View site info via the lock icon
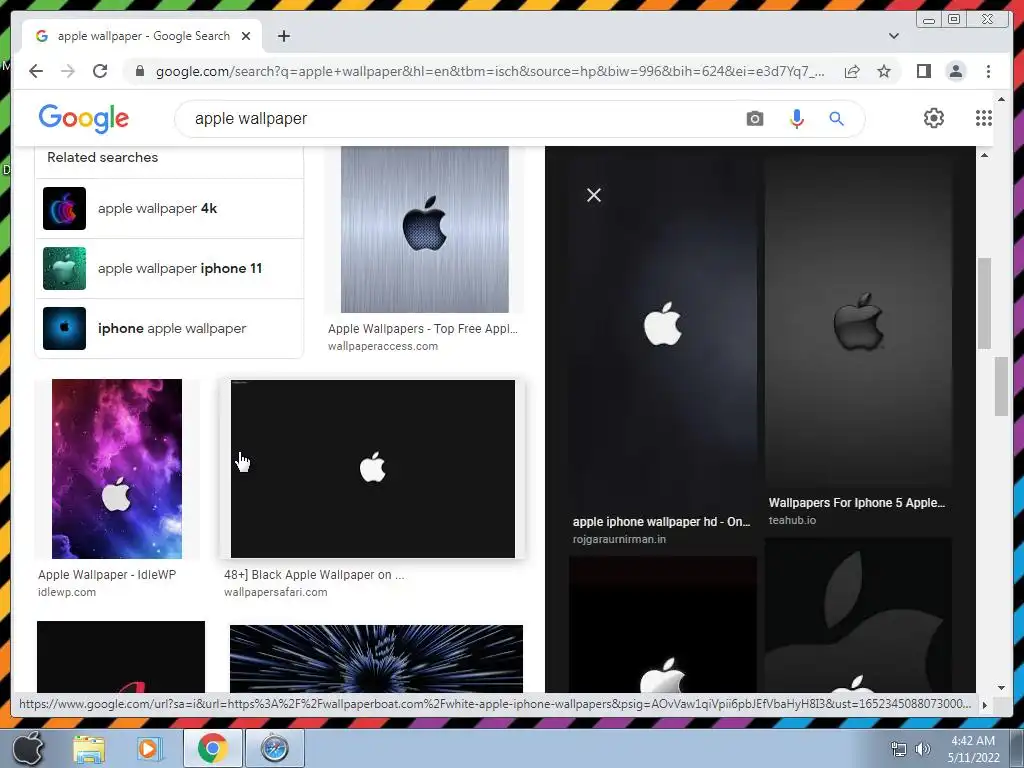The width and height of the screenshot is (1024, 768). point(140,71)
